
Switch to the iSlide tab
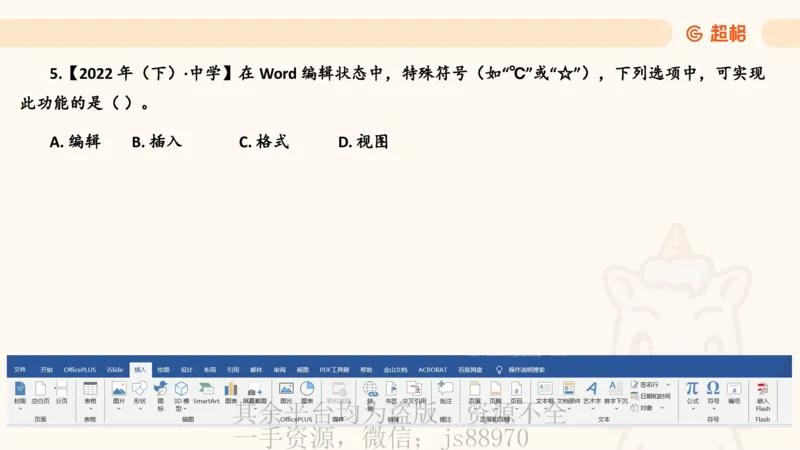[x=115, y=369]
